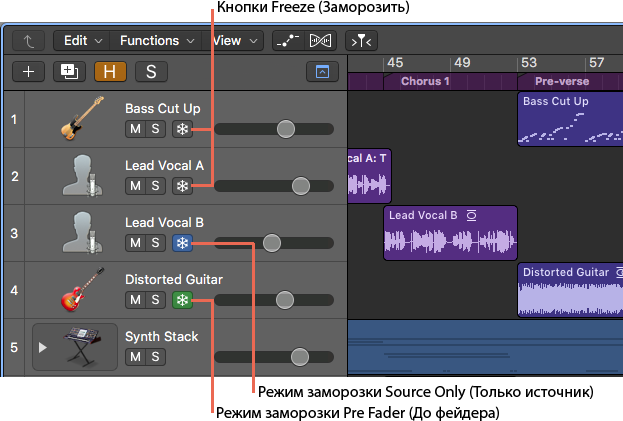Click the global Solo S button

[x=150, y=71]
